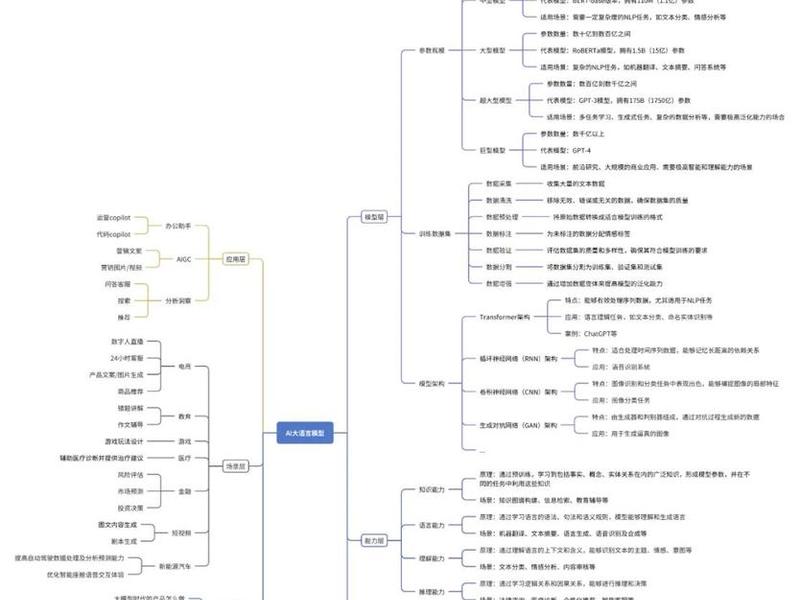This screenshot has width=800, height=600.
Task: Click the '理解能力' node
Action: coord(432,559)
